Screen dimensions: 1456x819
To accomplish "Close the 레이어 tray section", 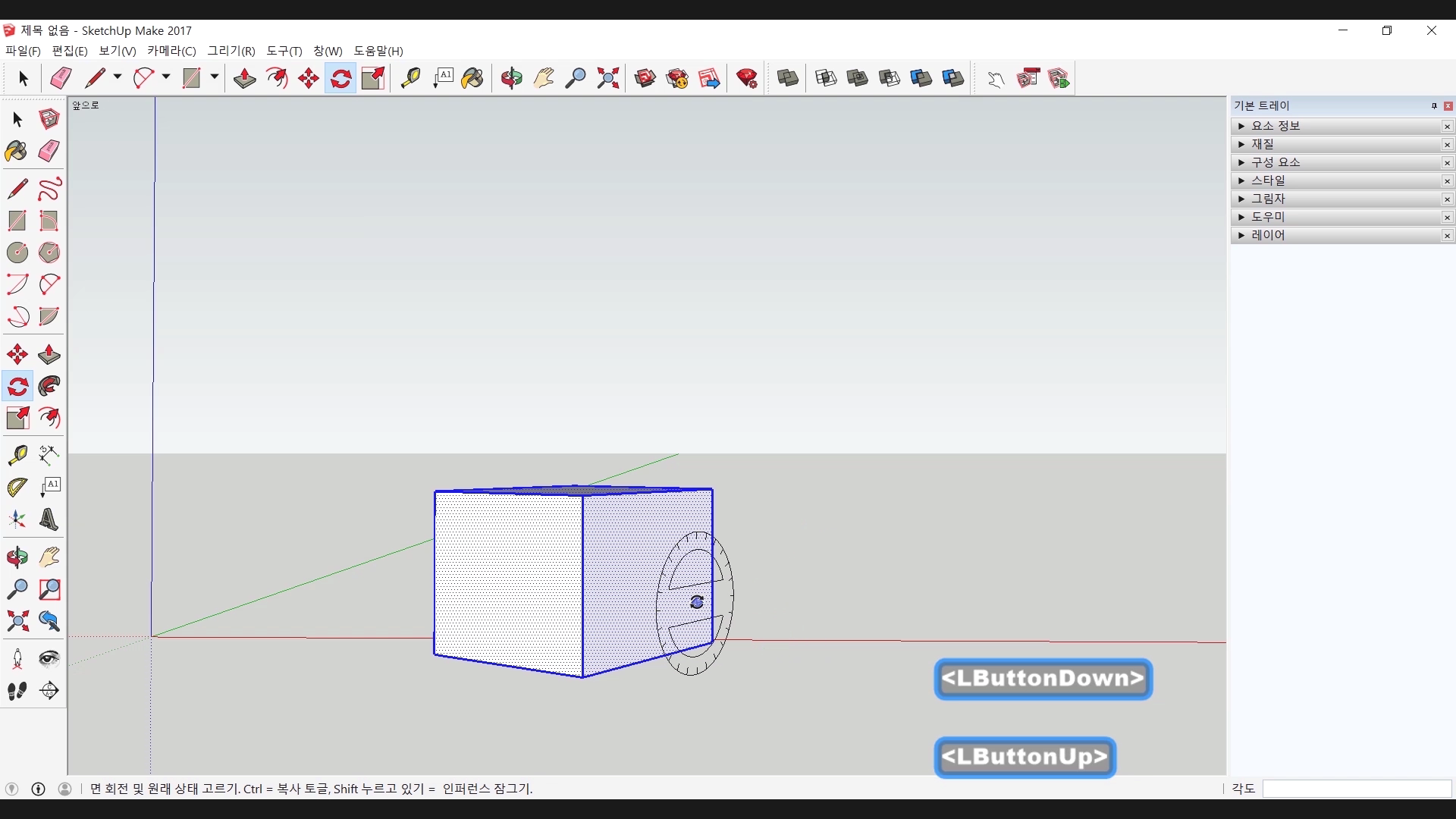I will click(1447, 236).
